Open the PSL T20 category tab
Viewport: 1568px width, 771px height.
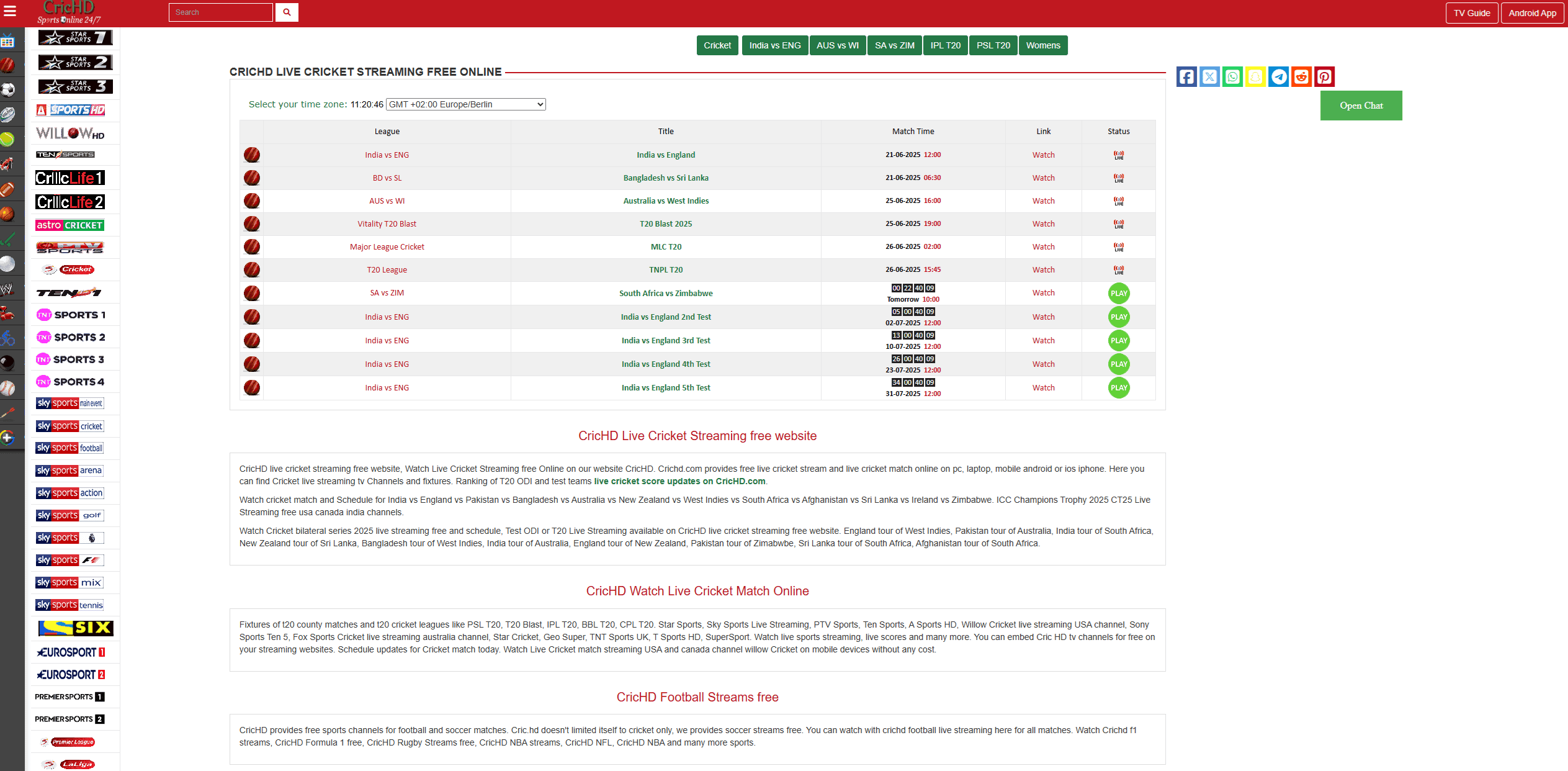tap(993, 45)
